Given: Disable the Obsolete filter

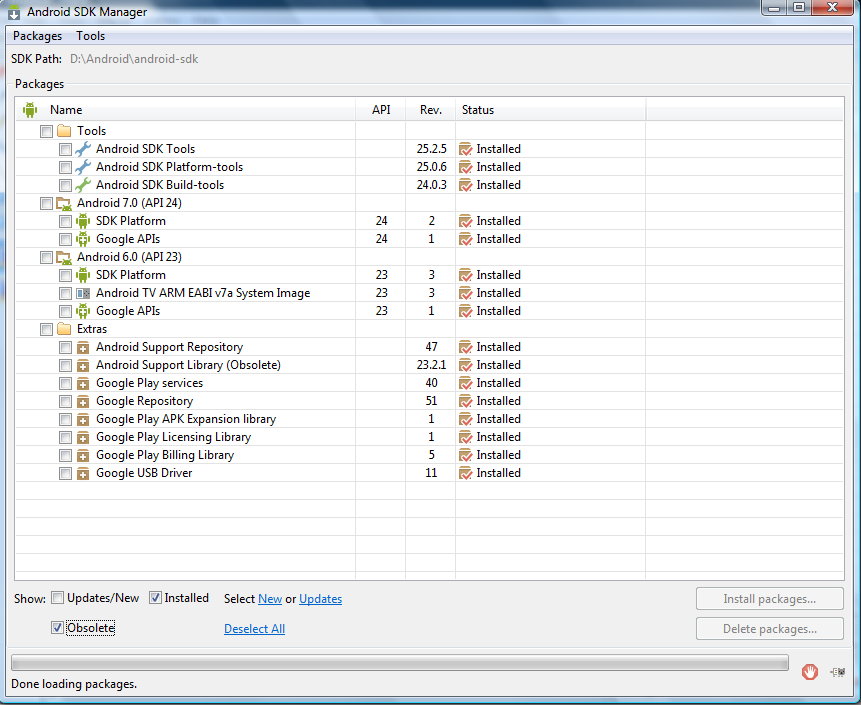Looking at the screenshot, I should pyautogui.click(x=57, y=627).
